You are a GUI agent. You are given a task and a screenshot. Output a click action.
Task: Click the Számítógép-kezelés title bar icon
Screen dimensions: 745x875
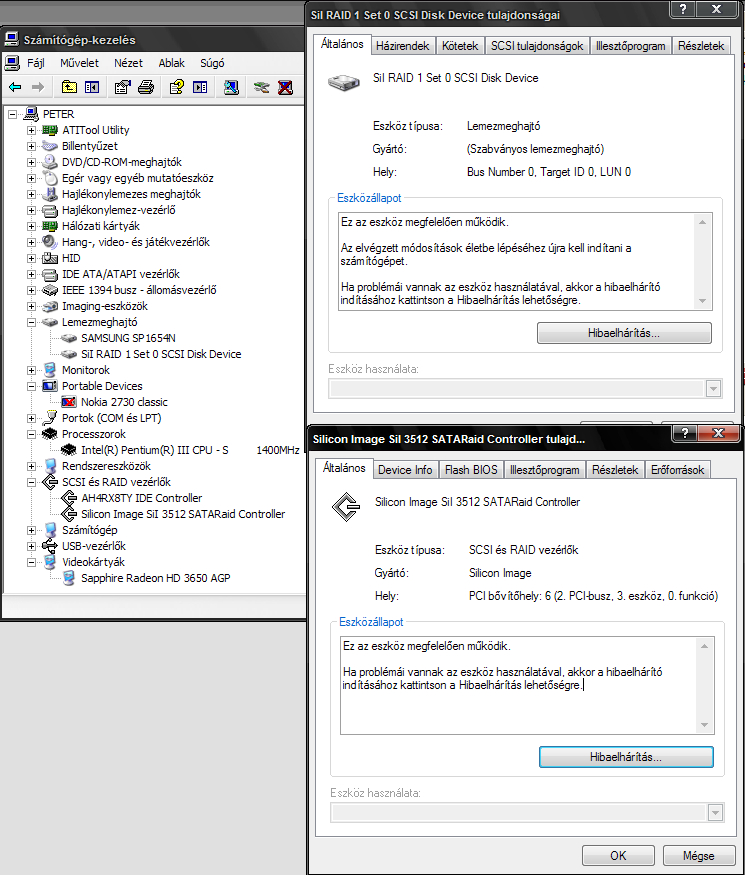(11, 39)
